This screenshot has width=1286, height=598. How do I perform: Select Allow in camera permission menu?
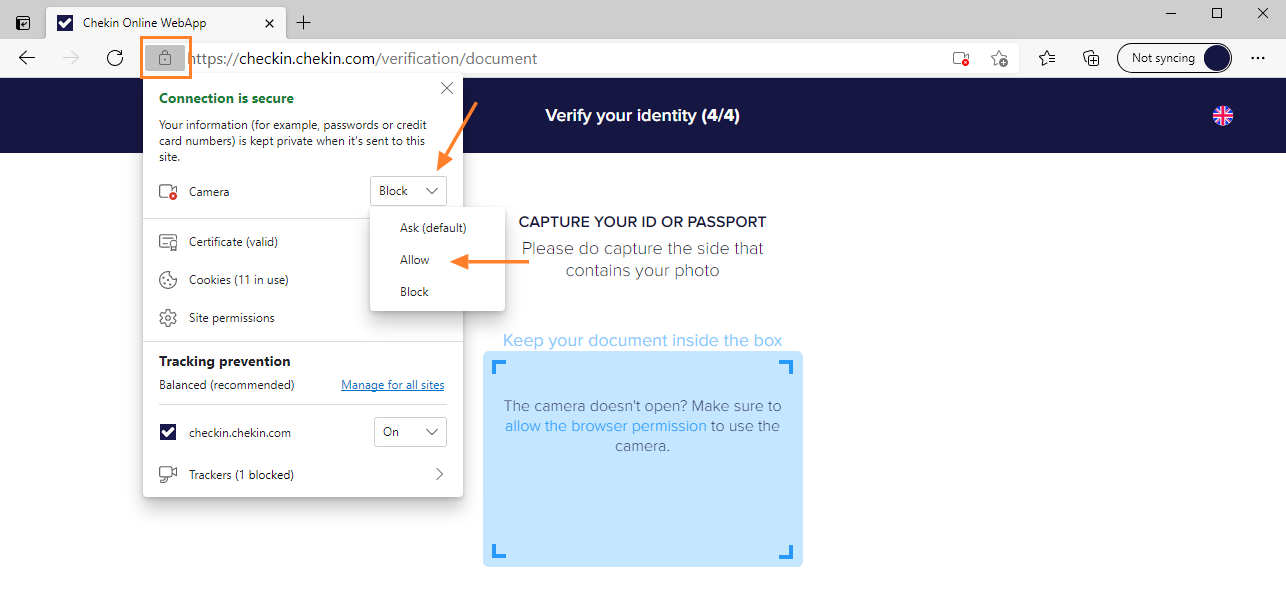coord(415,260)
